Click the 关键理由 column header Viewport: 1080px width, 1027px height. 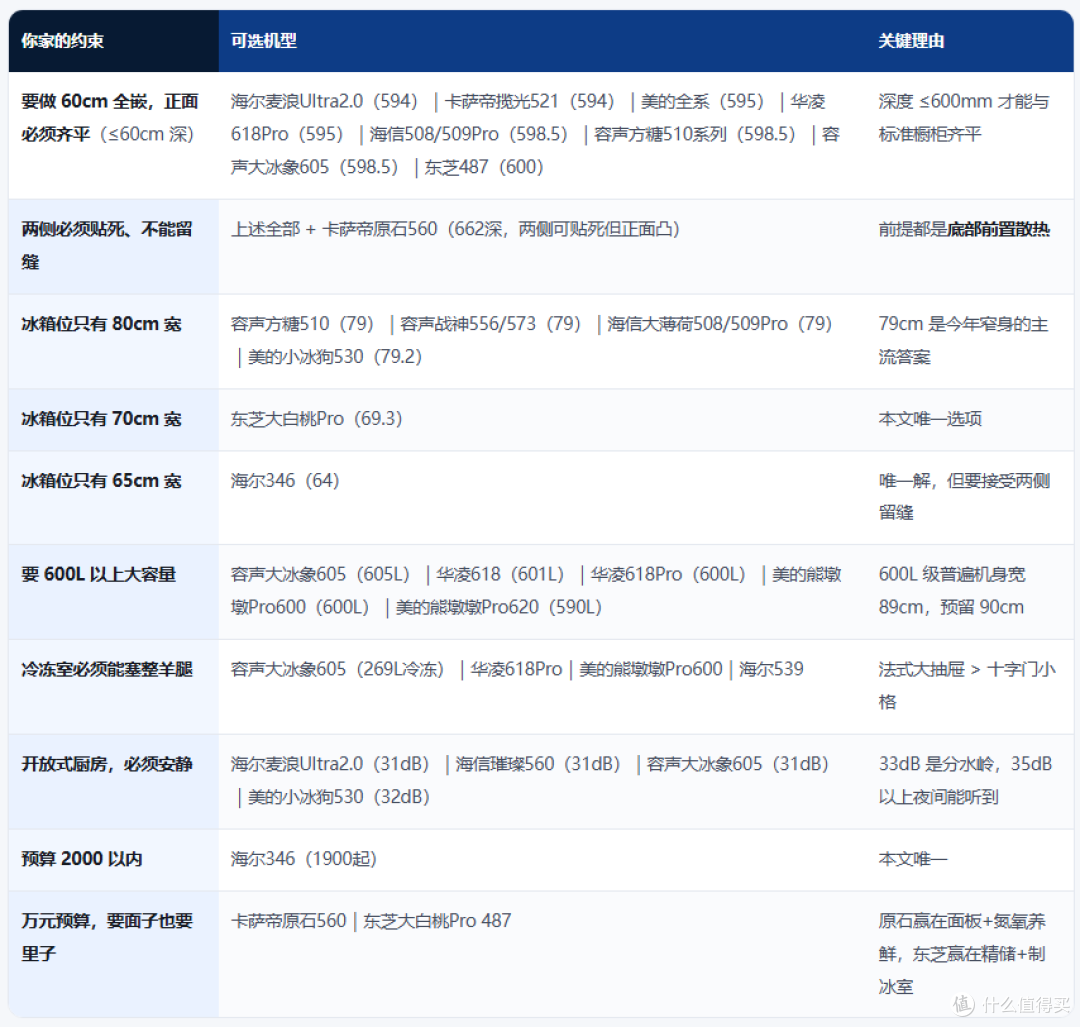point(969,41)
